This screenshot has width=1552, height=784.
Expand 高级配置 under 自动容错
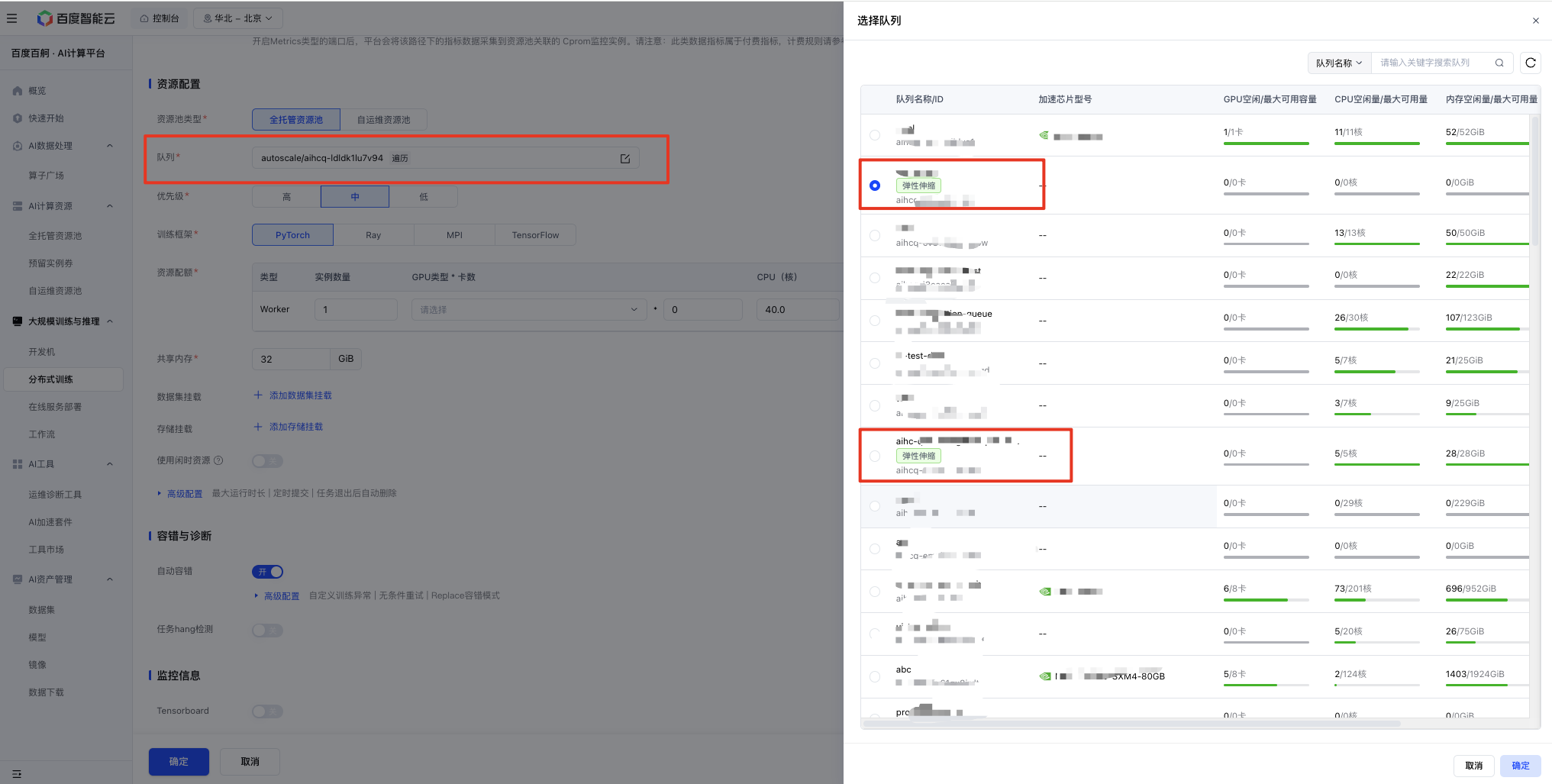point(277,596)
